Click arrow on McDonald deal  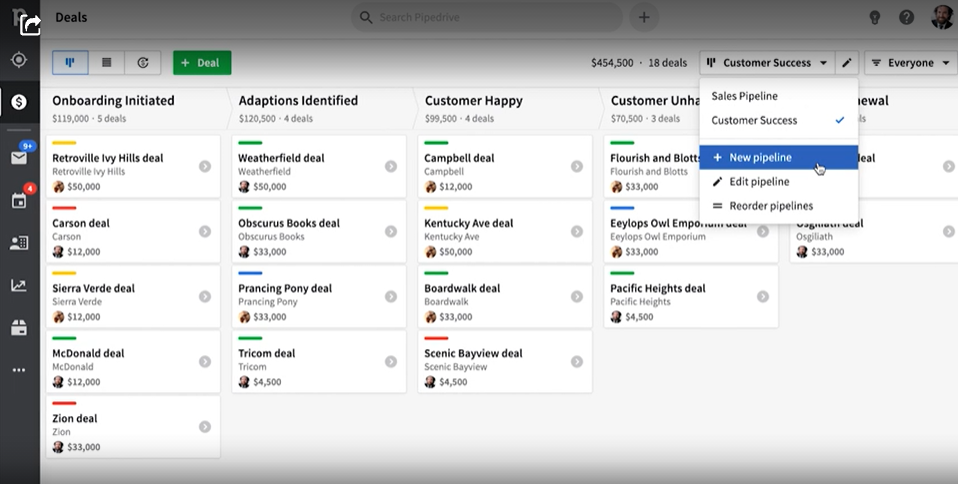[x=205, y=362]
